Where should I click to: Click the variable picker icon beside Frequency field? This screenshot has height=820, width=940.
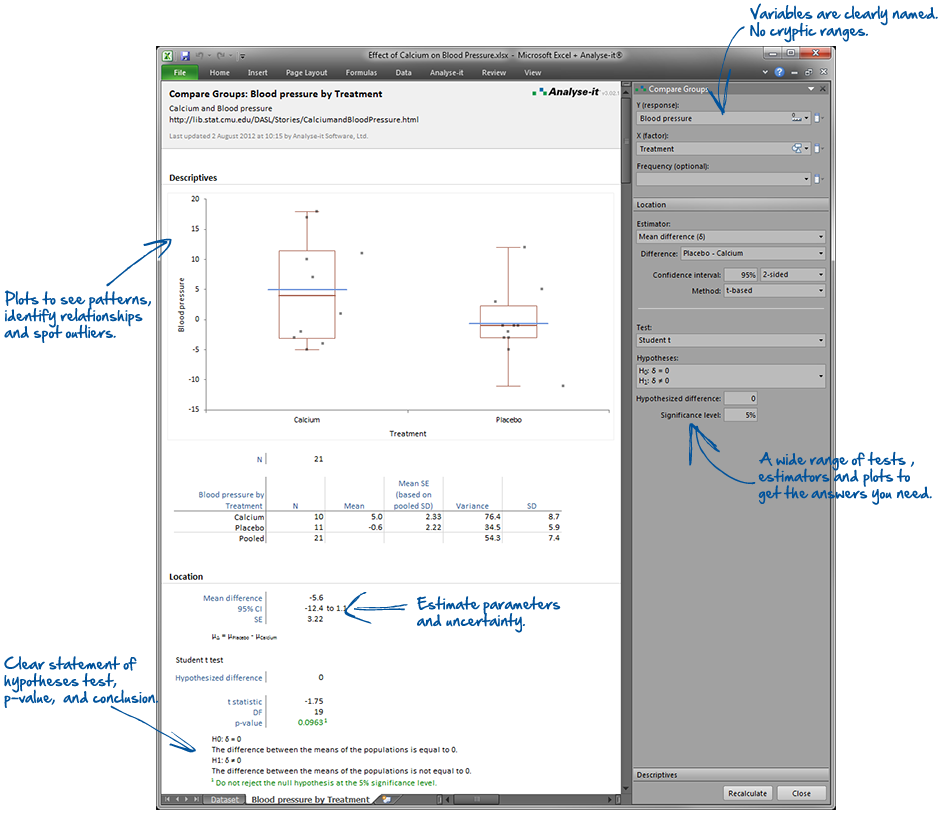817,179
